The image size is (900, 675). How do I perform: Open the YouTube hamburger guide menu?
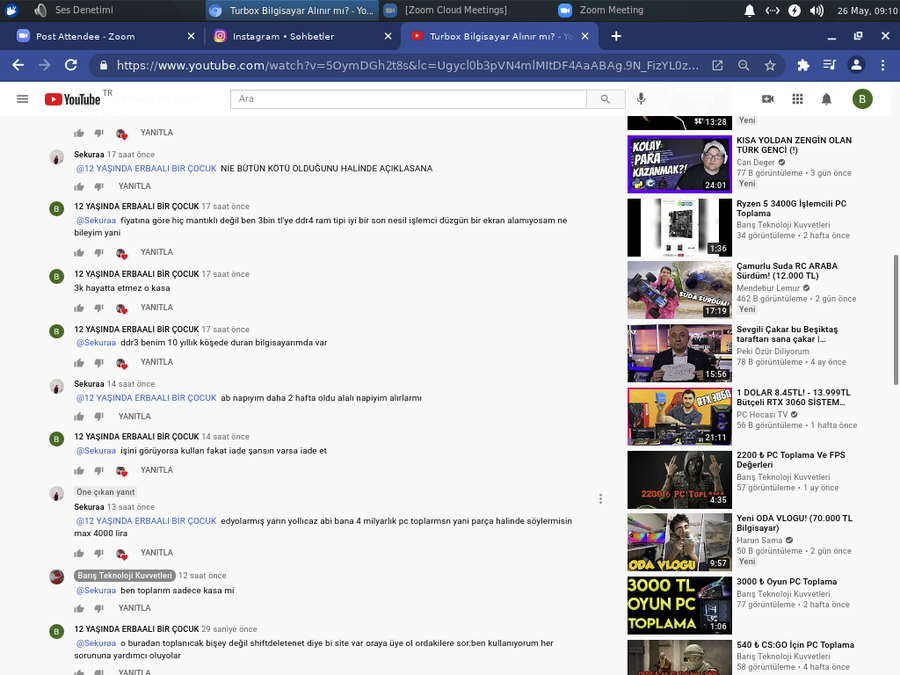(22, 99)
